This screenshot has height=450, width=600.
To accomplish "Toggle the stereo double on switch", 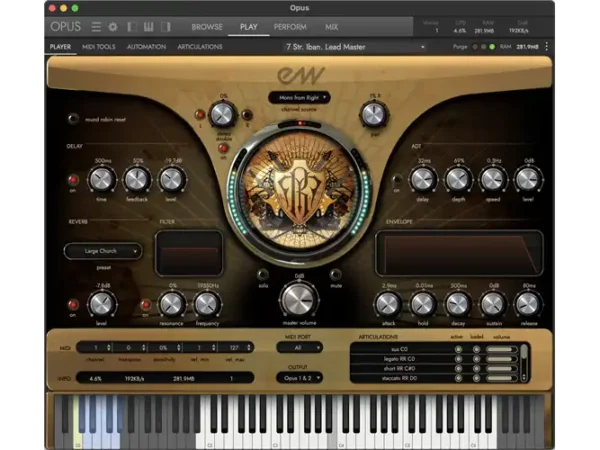I will tap(223, 148).
